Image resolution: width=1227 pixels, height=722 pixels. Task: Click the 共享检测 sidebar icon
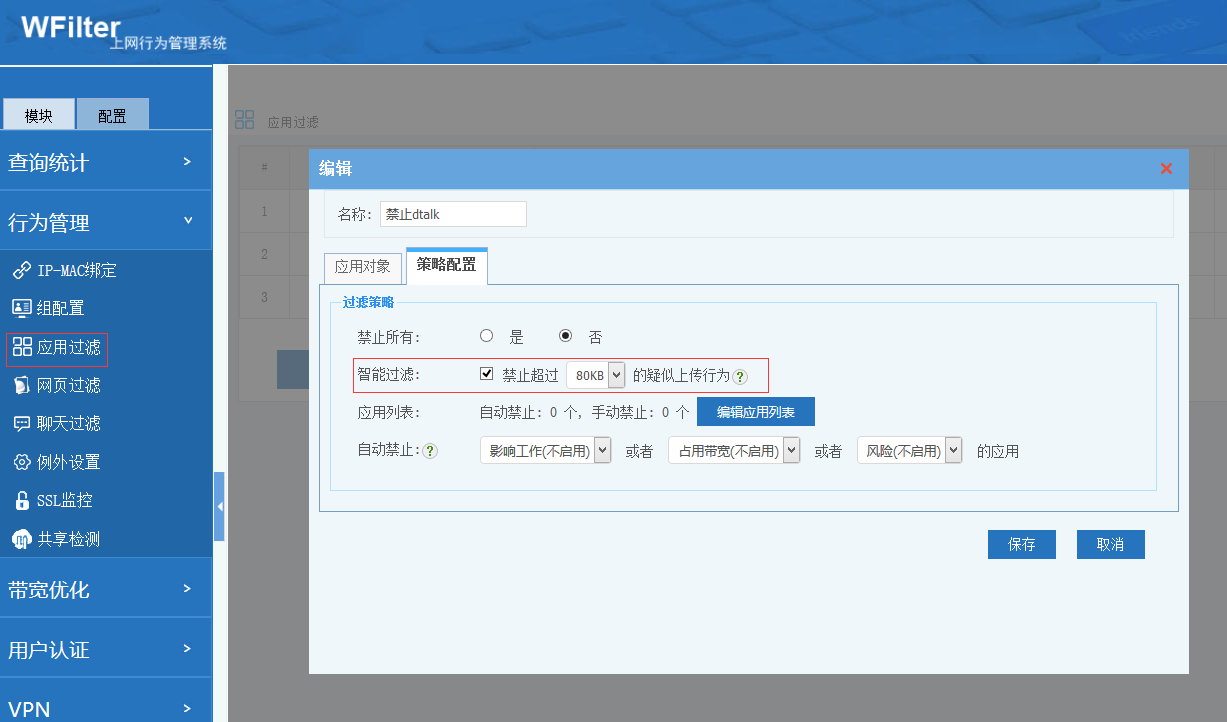pos(21,539)
